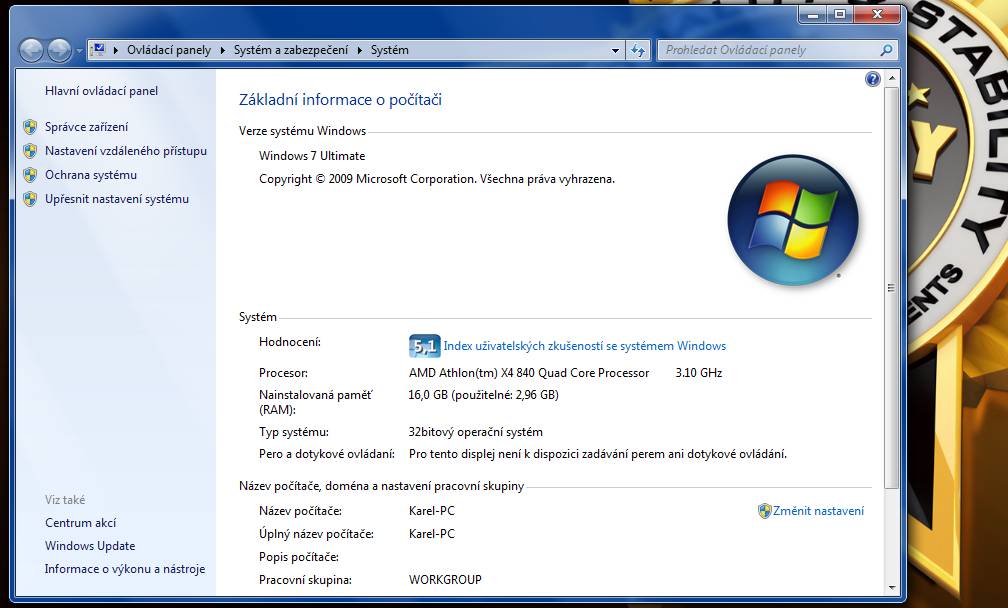The height and width of the screenshot is (608, 1008).
Task: Click the AMD Athlon X4 840 processor text
Action: click(529, 373)
